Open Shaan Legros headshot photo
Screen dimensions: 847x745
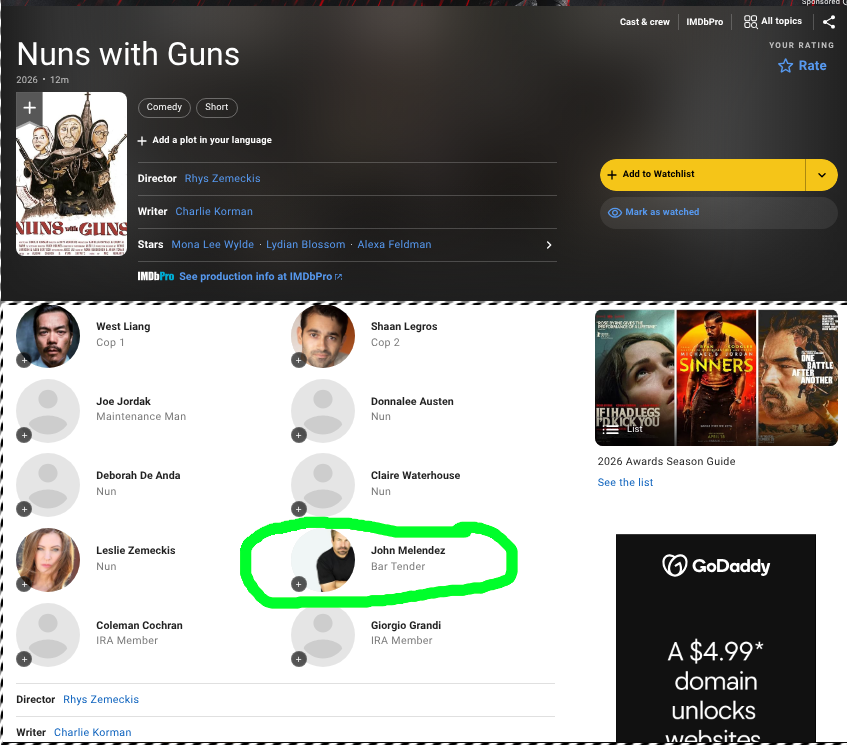pos(323,336)
